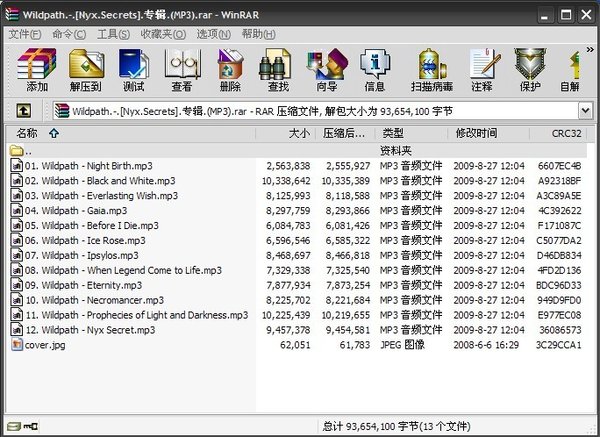600x437 pixels.
Task: Open the archive path dropdown arrow
Action: coord(585,111)
